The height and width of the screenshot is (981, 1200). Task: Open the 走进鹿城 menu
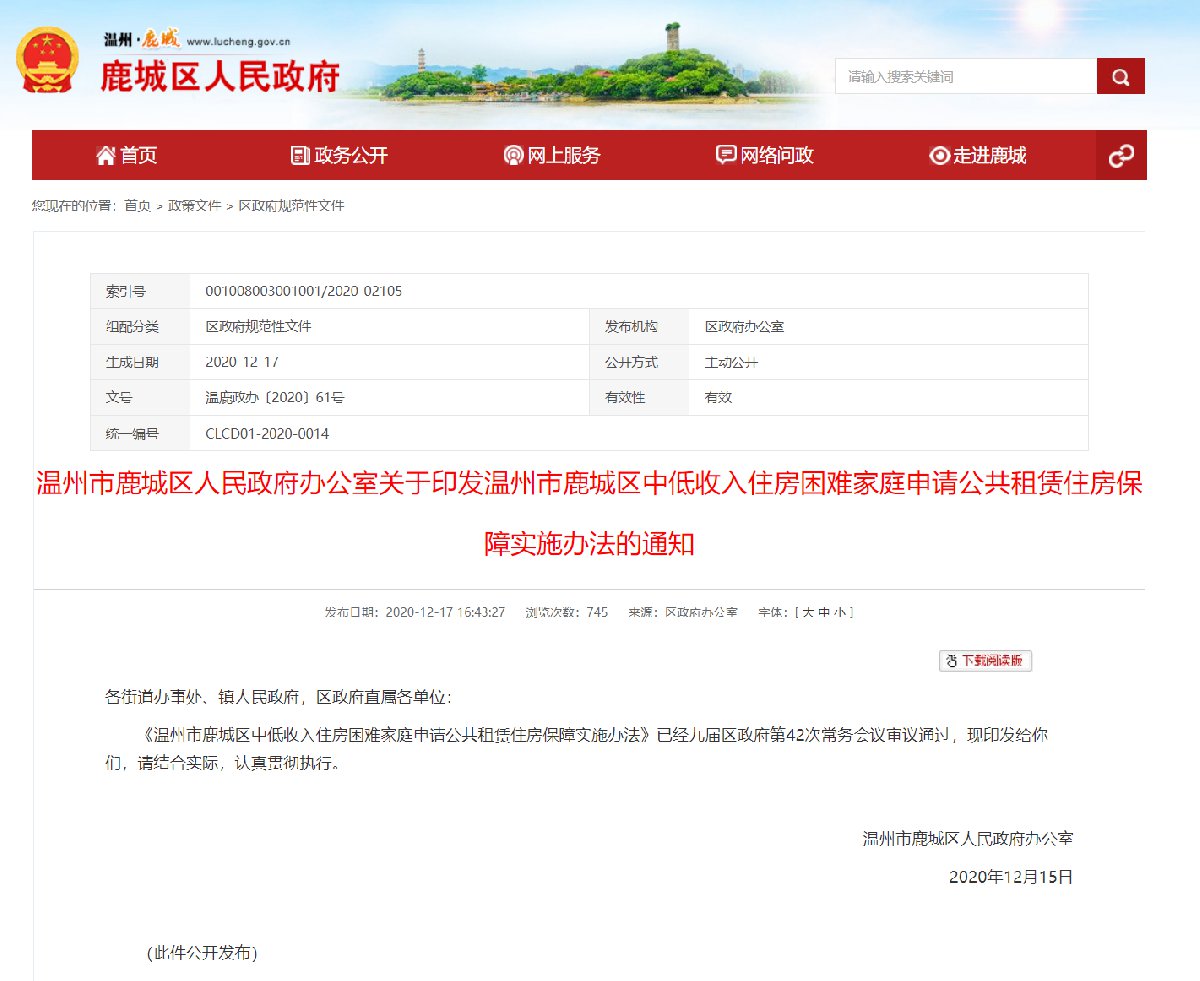click(978, 155)
